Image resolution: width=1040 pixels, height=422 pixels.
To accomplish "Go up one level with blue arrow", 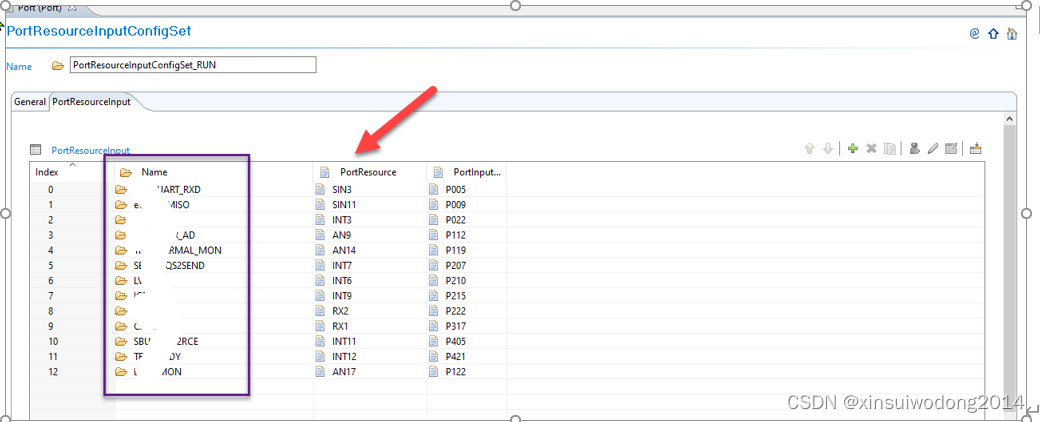I will 993,34.
